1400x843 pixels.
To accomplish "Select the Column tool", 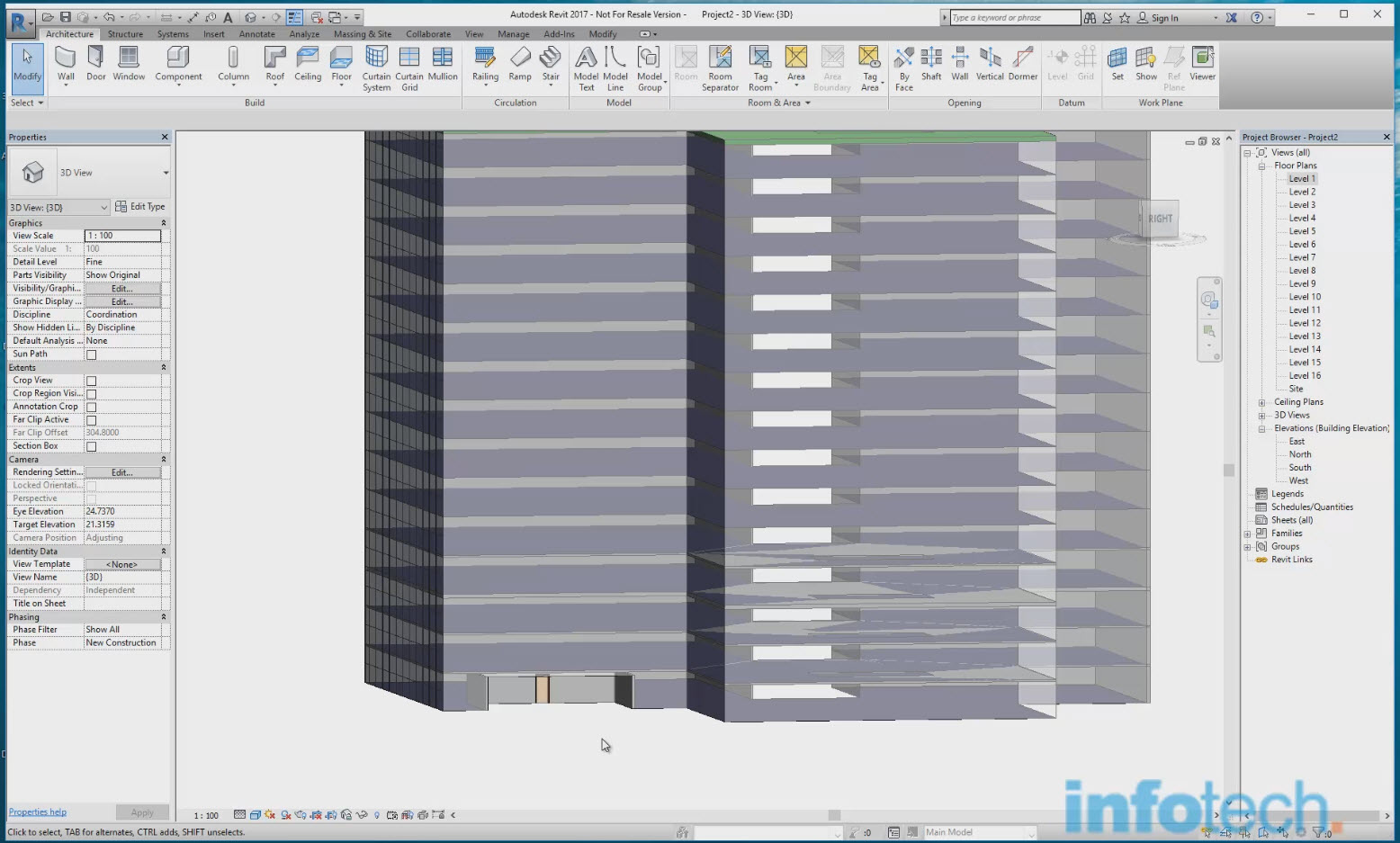I will click(x=233, y=66).
